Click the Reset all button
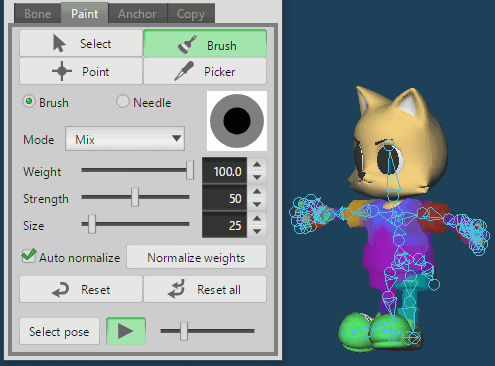495x366 pixels. pos(205,289)
